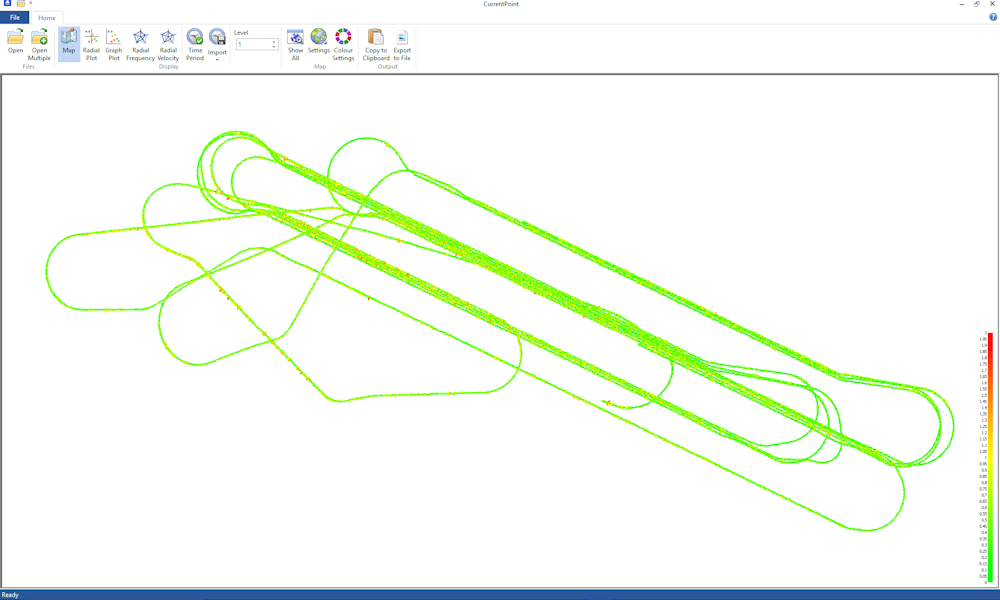The image size is (1000, 600).
Task: Expand the Import dropdown arrow
Action: [217, 59]
